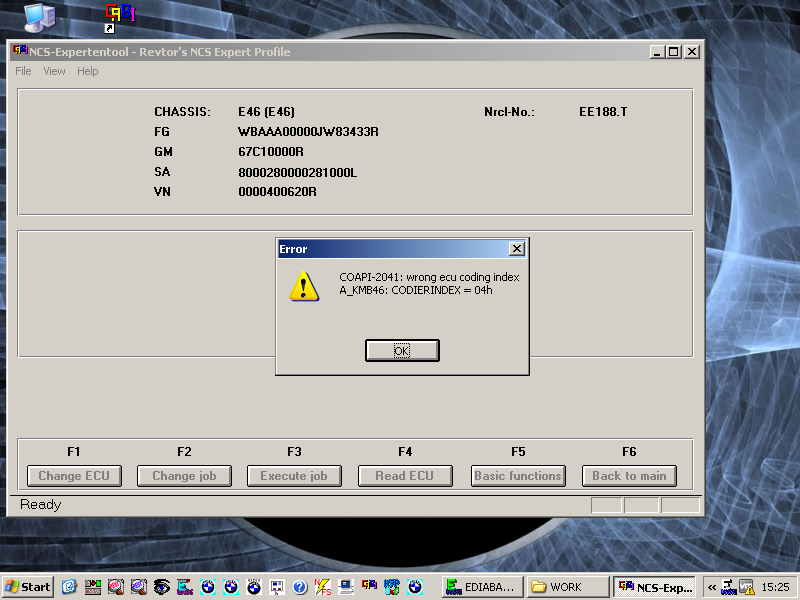This screenshot has width=800, height=600.
Task: Open the green arrow transfer quick launch icon
Action: click(92, 587)
